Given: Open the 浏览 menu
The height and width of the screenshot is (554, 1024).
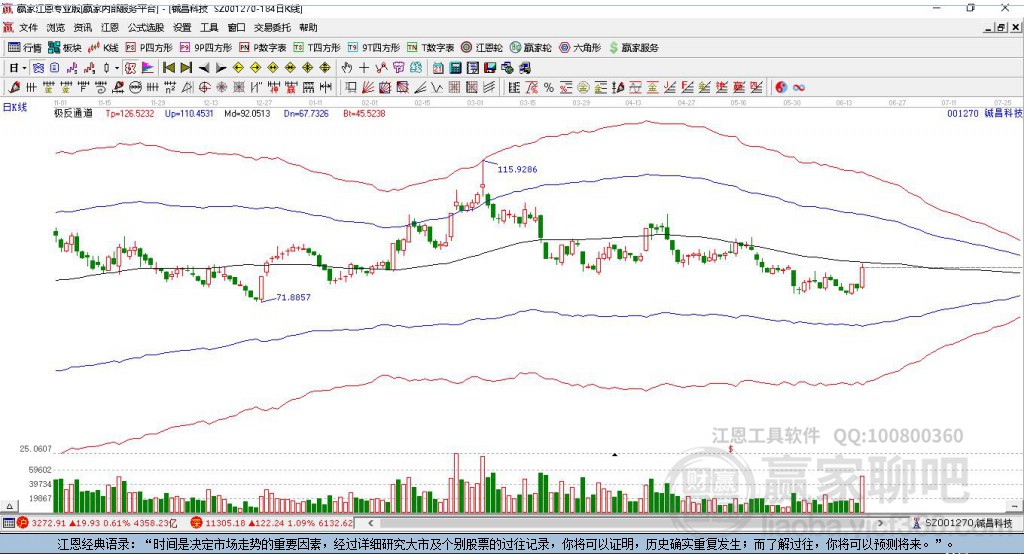Looking at the screenshot, I should 56,27.
